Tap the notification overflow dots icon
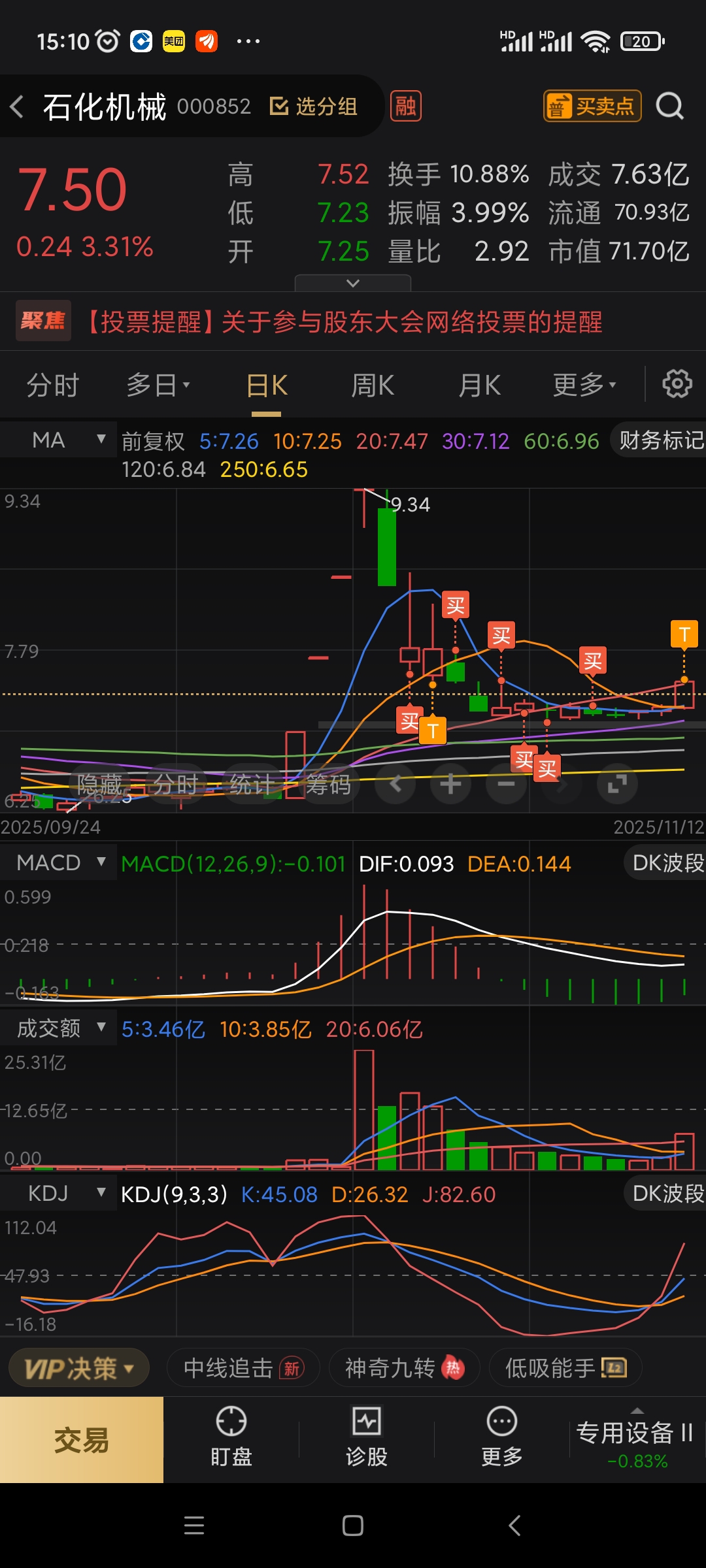The width and height of the screenshot is (706, 1568). [x=248, y=41]
